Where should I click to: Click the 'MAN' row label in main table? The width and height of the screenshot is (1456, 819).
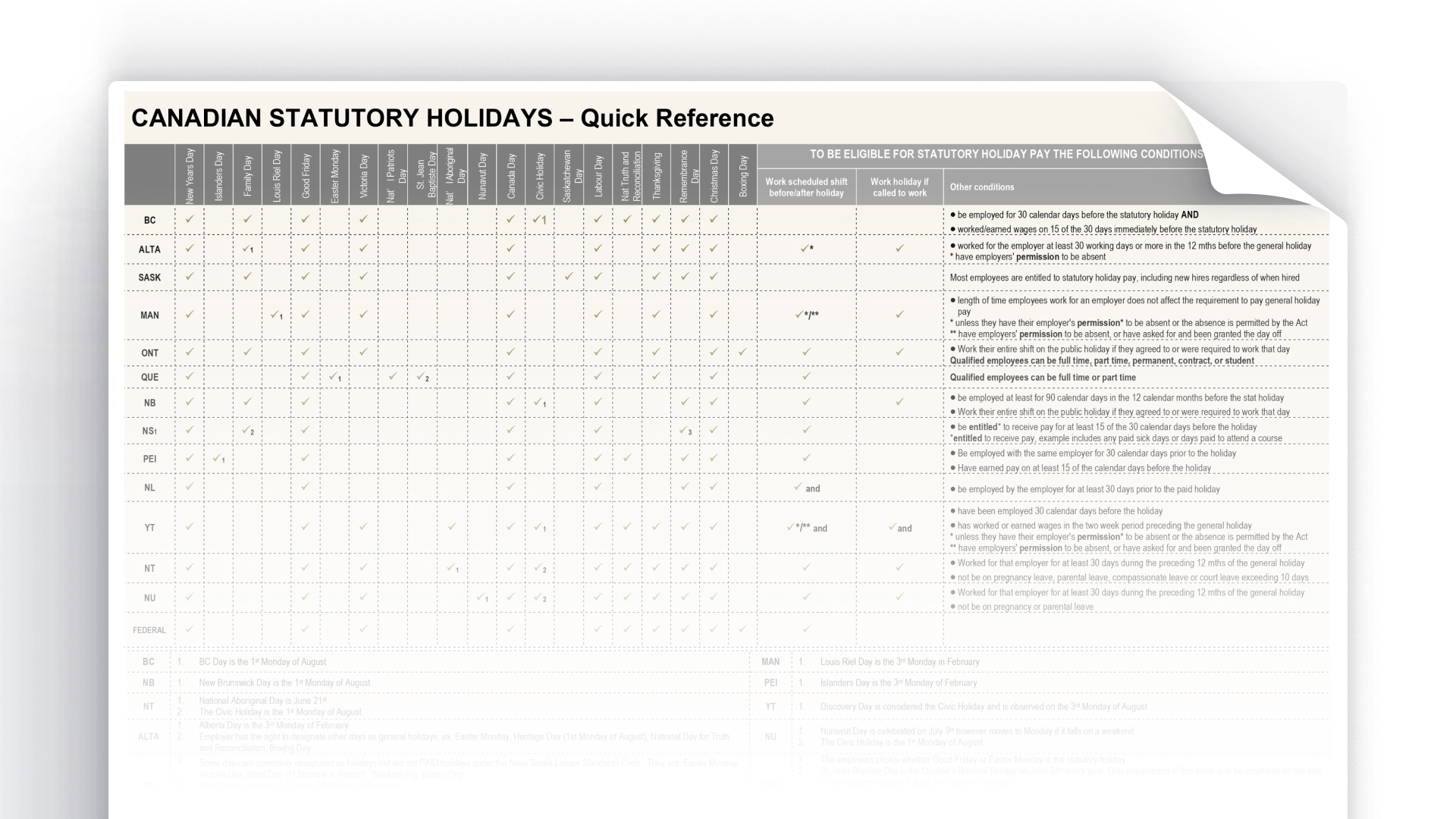pyautogui.click(x=149, y=315)
